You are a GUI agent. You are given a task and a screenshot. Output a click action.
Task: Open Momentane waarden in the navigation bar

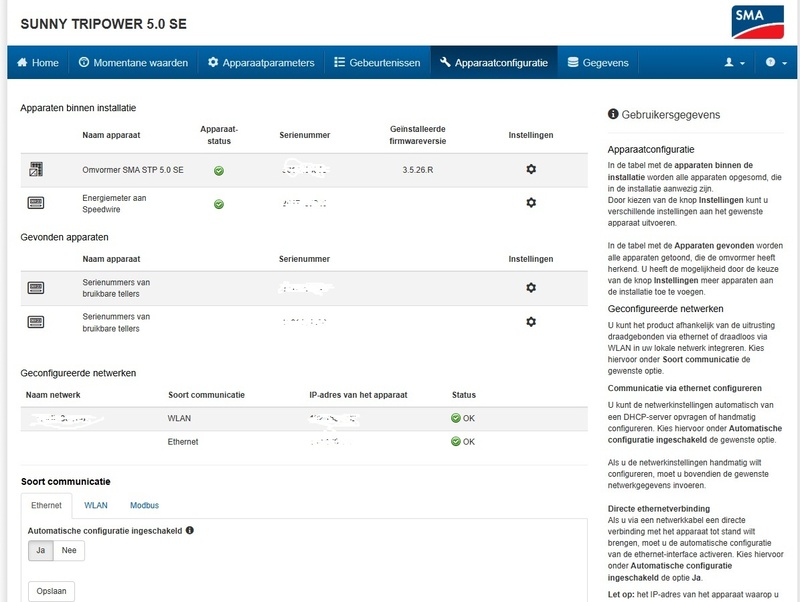pyautogui.click(x=133, y=62)
